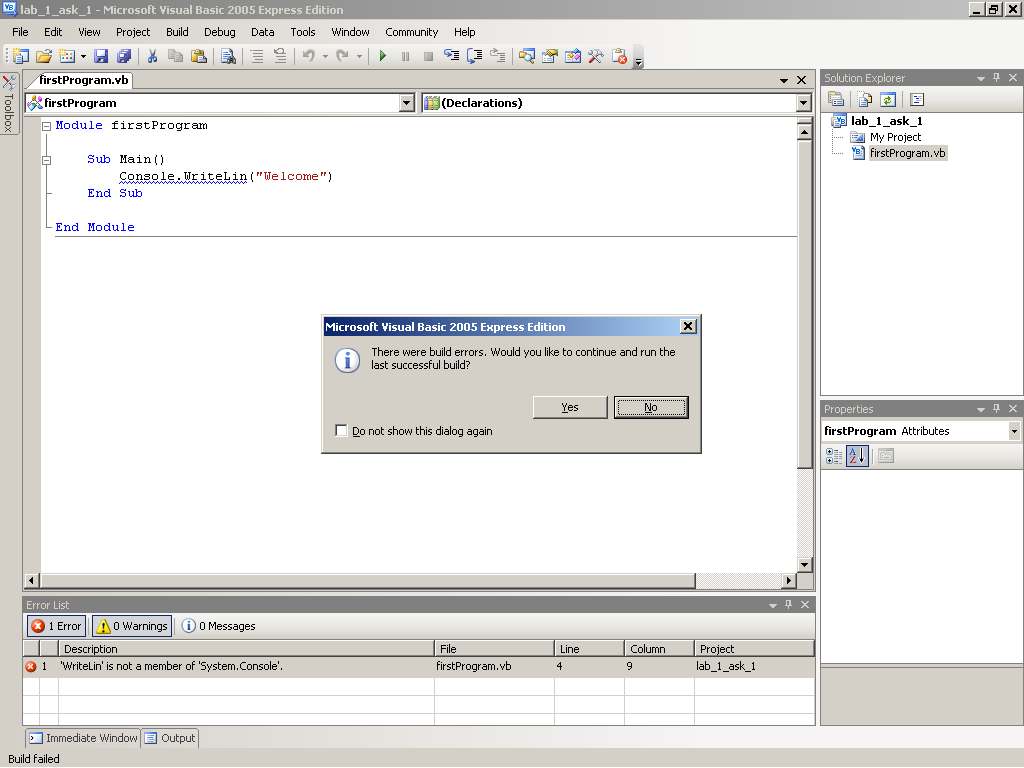Click the Comment out selected lines icon

tap(257, 56)
